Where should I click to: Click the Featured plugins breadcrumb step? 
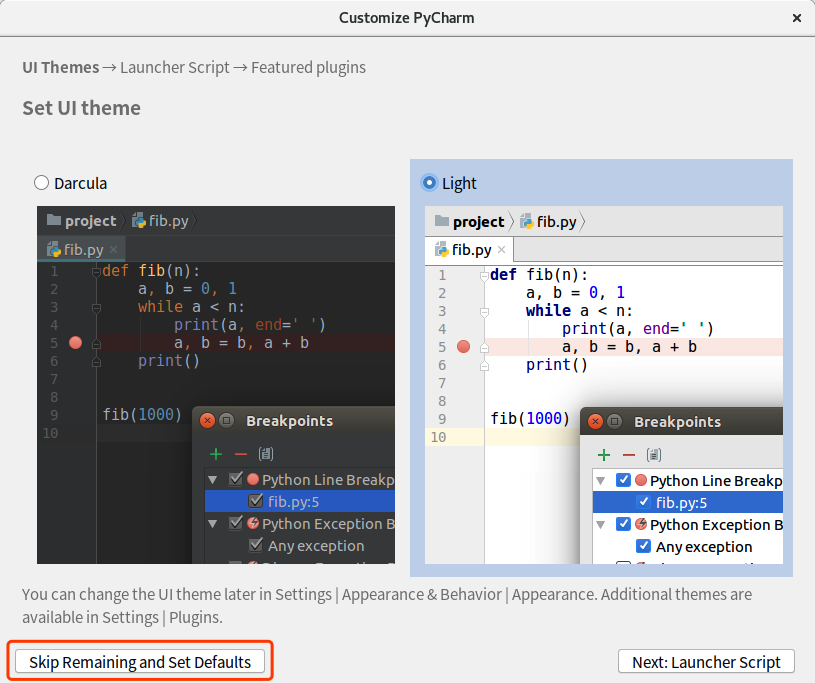pyautogui.click(x=308, y=68)
